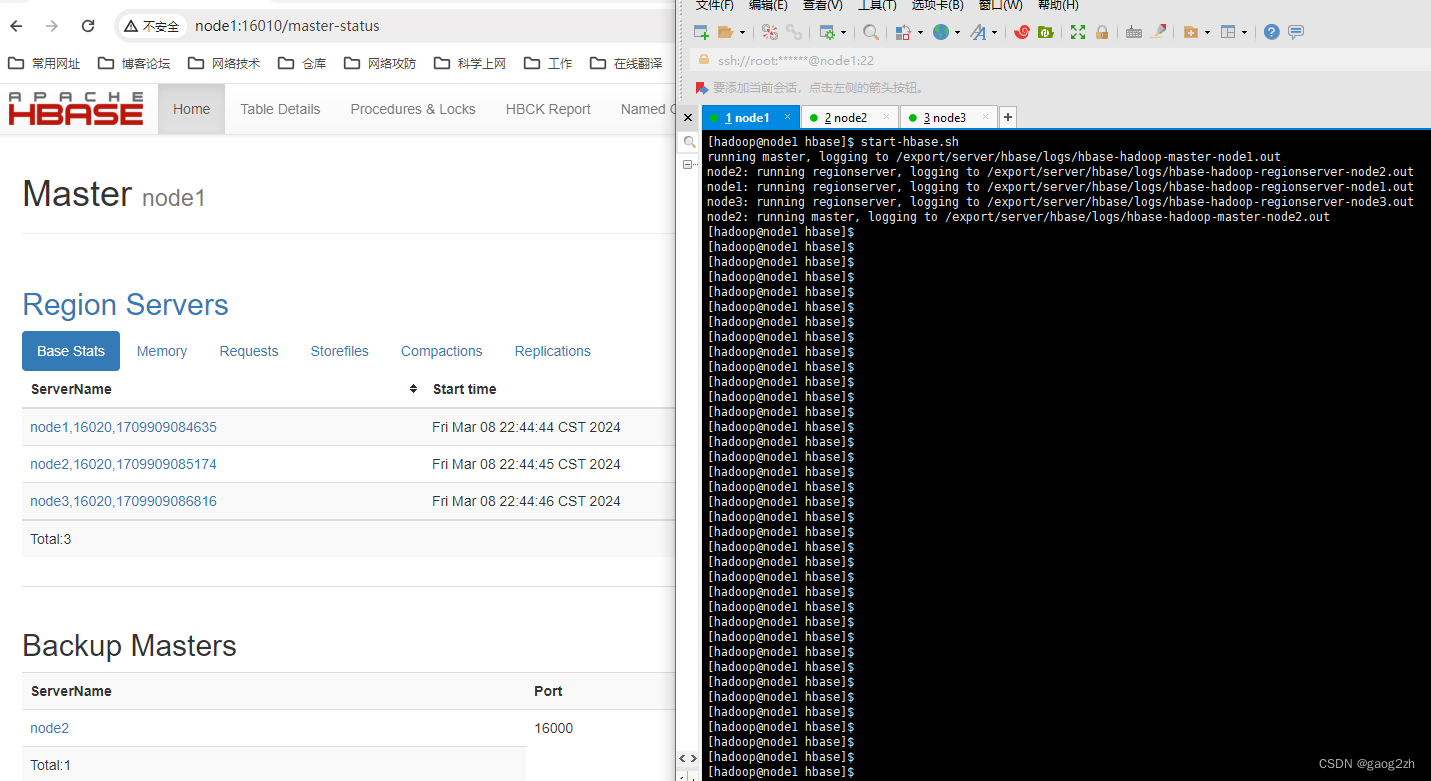Click the browser forward arrow

[52, 26]
